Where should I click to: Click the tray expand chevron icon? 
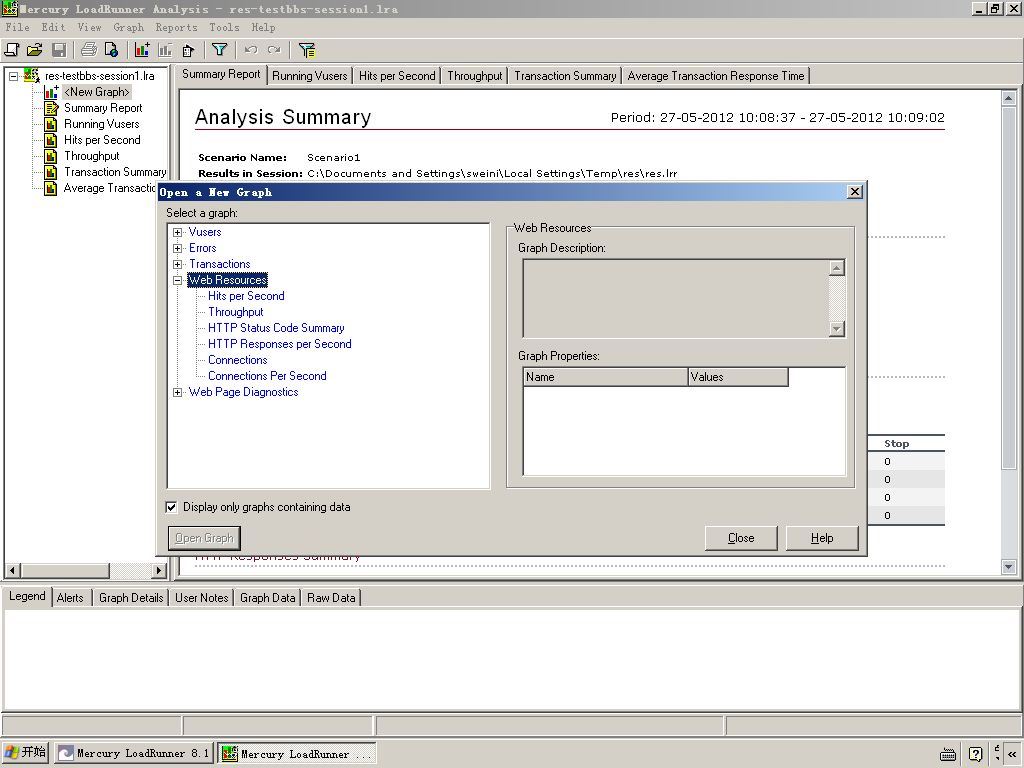tap(1012, 754)
